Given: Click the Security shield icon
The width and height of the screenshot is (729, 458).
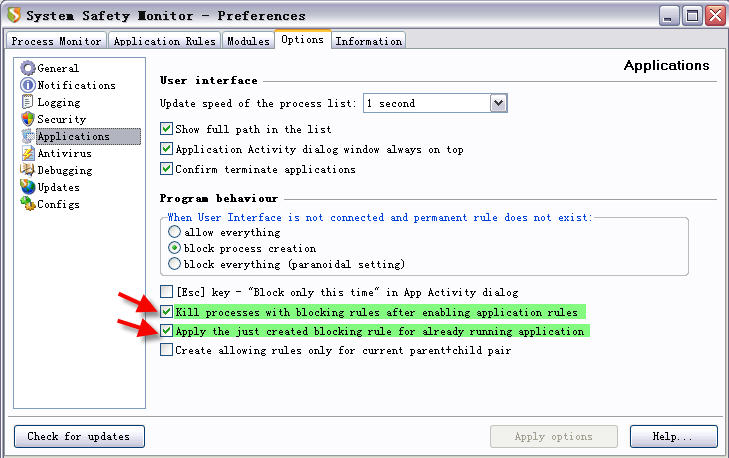Looking at the screenshot, I should (28, 119).
